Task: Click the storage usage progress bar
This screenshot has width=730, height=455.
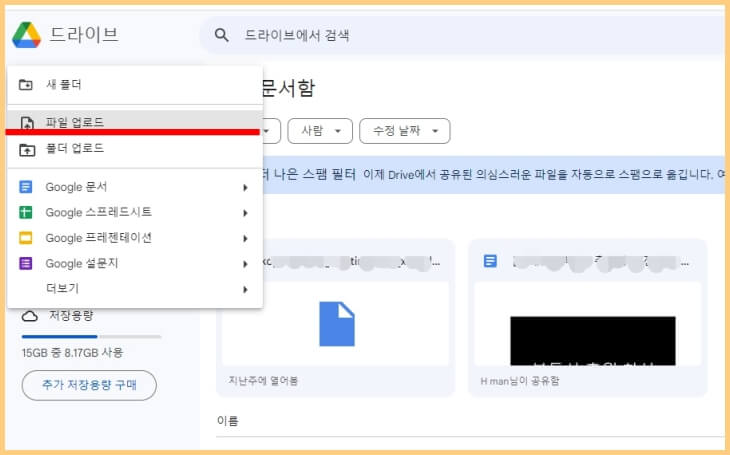Action: pos(91,336)
